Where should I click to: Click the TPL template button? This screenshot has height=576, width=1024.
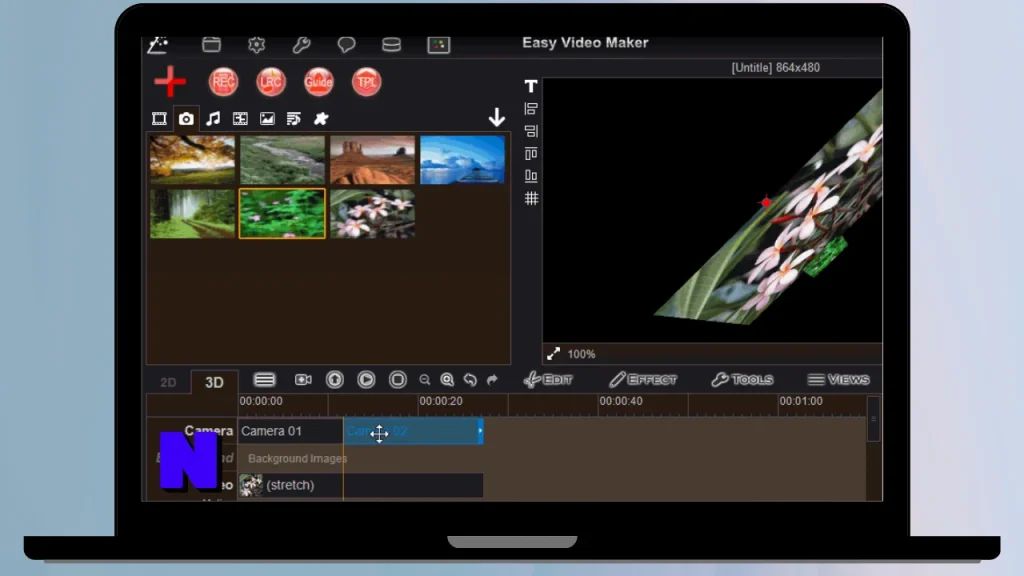coord(366,82)
